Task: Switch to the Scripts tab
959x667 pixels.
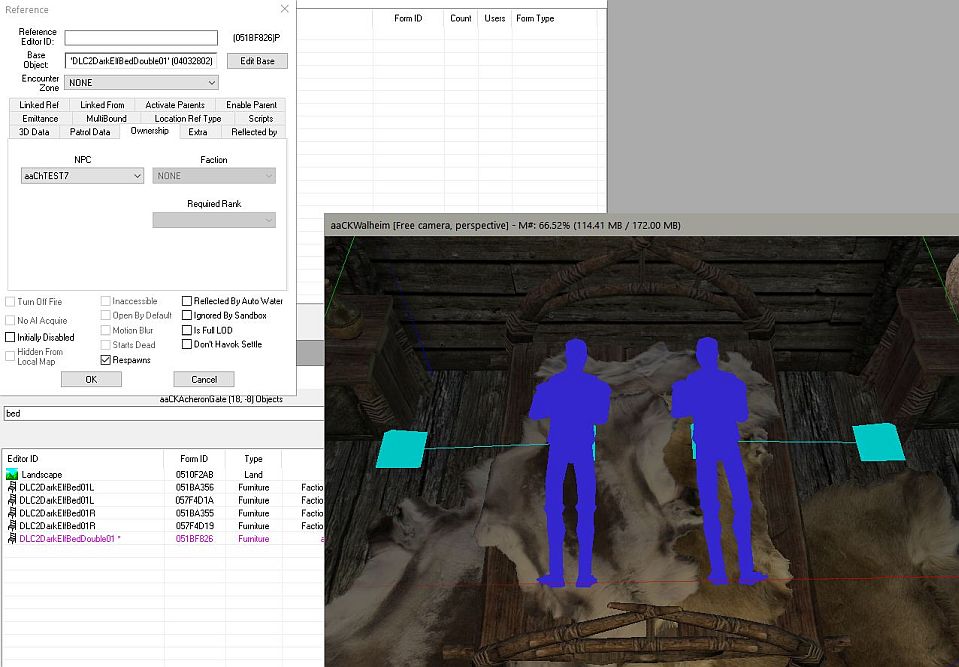Action: pyautogui.click(x=260, y=119)
